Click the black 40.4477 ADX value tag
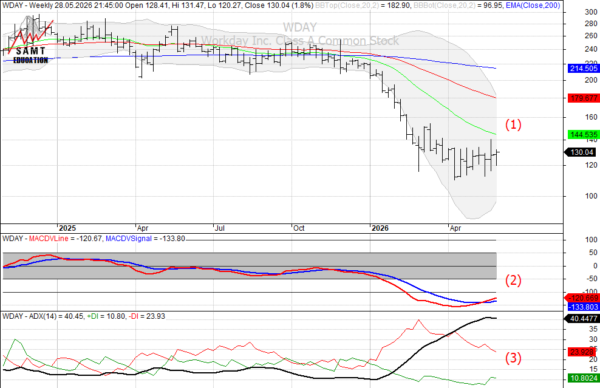The width and height of the screenshot is (600, 388). pos(581,318)
